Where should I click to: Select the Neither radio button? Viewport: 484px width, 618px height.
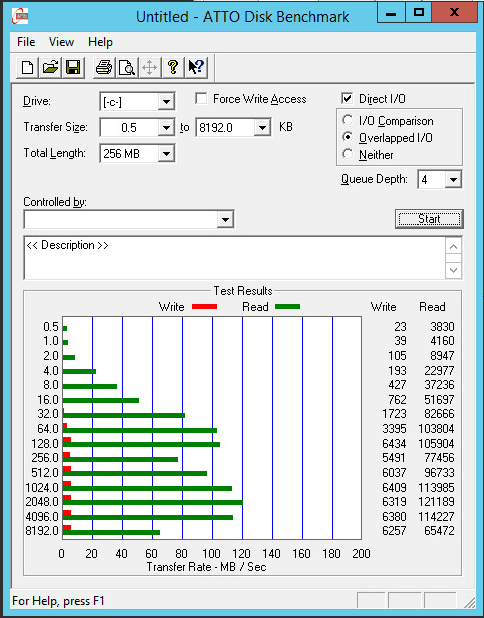[x=347, y=154]
